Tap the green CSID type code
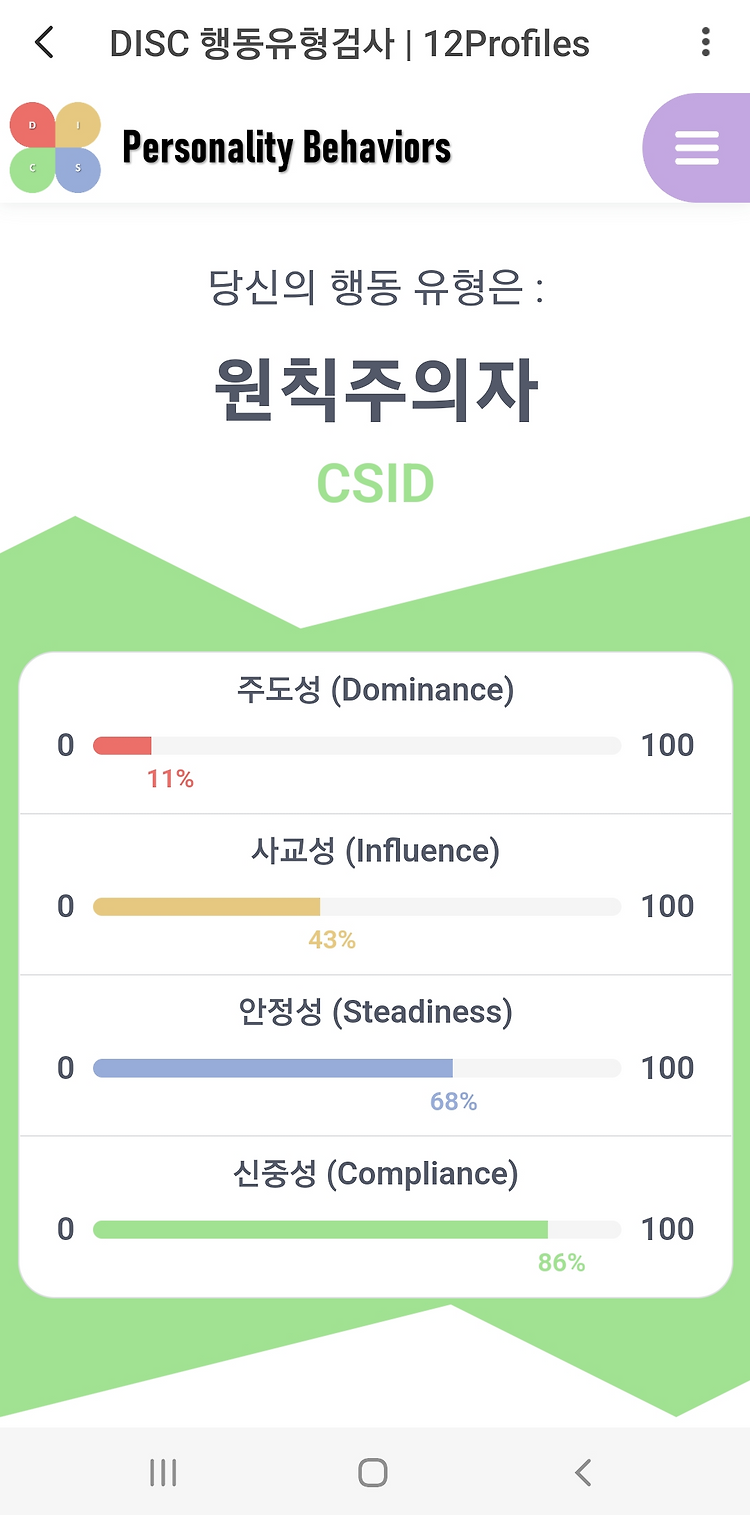This screenshot has height=1515, width=750. pyautogui.click(x=375, y=484)
